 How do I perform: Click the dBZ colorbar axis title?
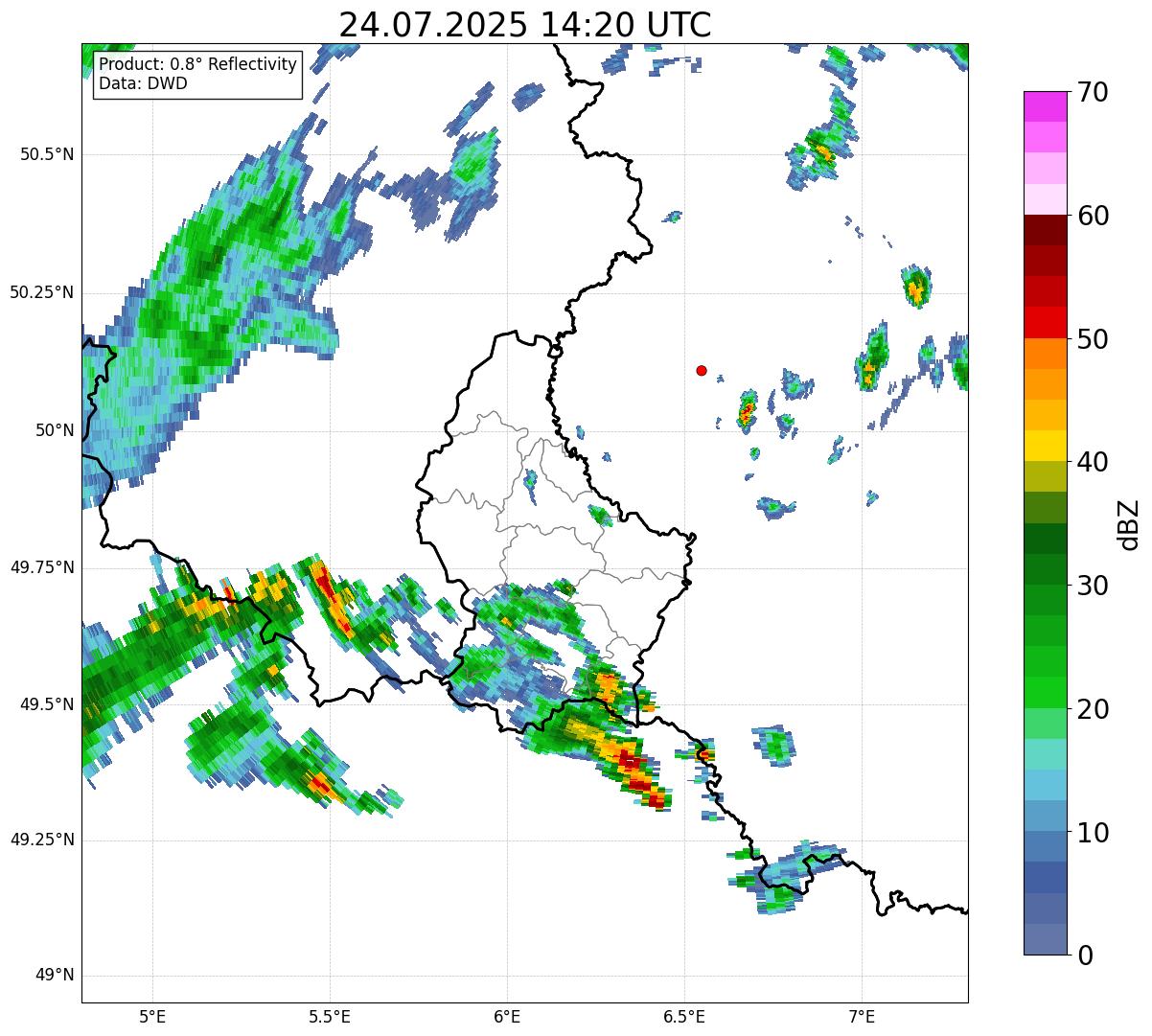click(x=1129, y=523)
